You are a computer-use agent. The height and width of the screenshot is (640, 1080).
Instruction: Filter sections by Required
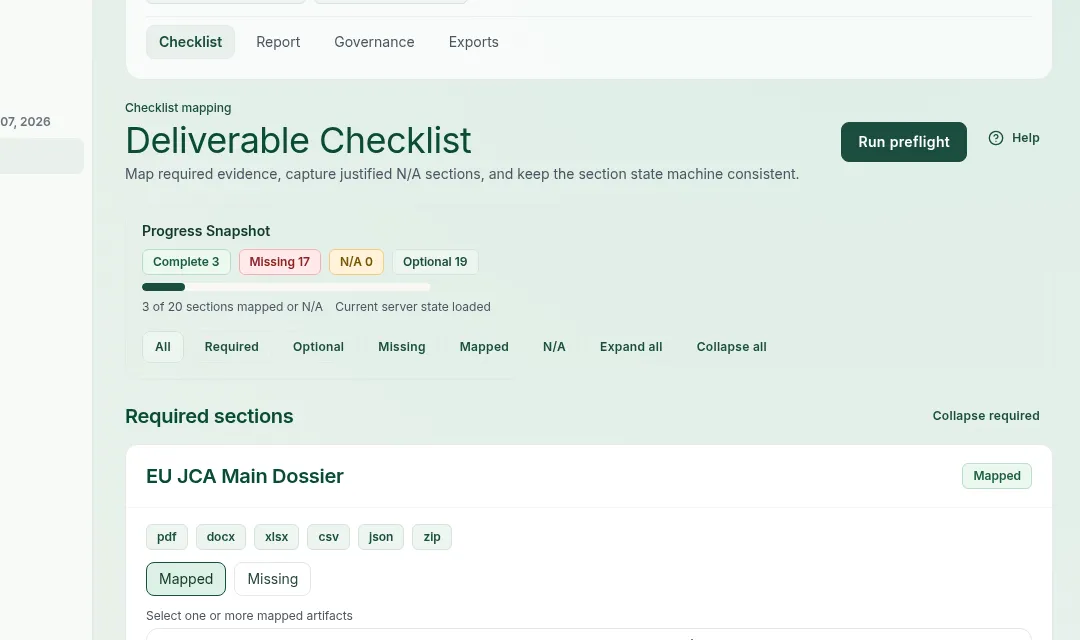pyautogui.click(x=231, y=346)
